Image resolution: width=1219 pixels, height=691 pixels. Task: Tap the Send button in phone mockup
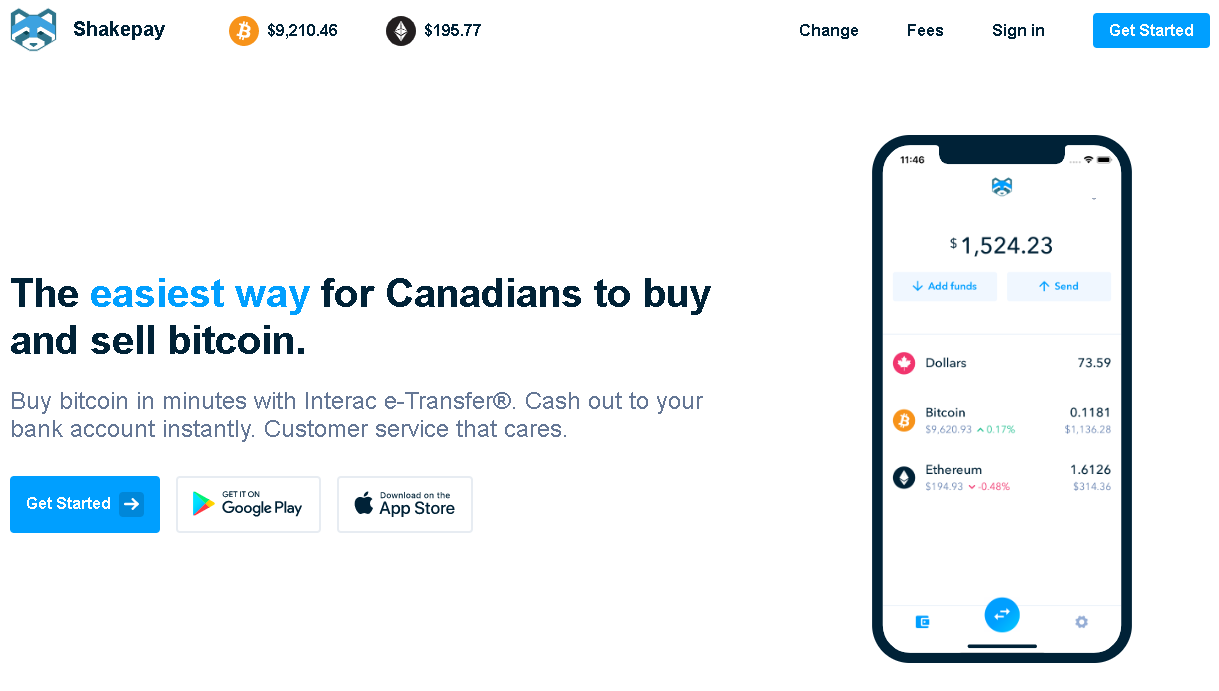(1058, 286)
